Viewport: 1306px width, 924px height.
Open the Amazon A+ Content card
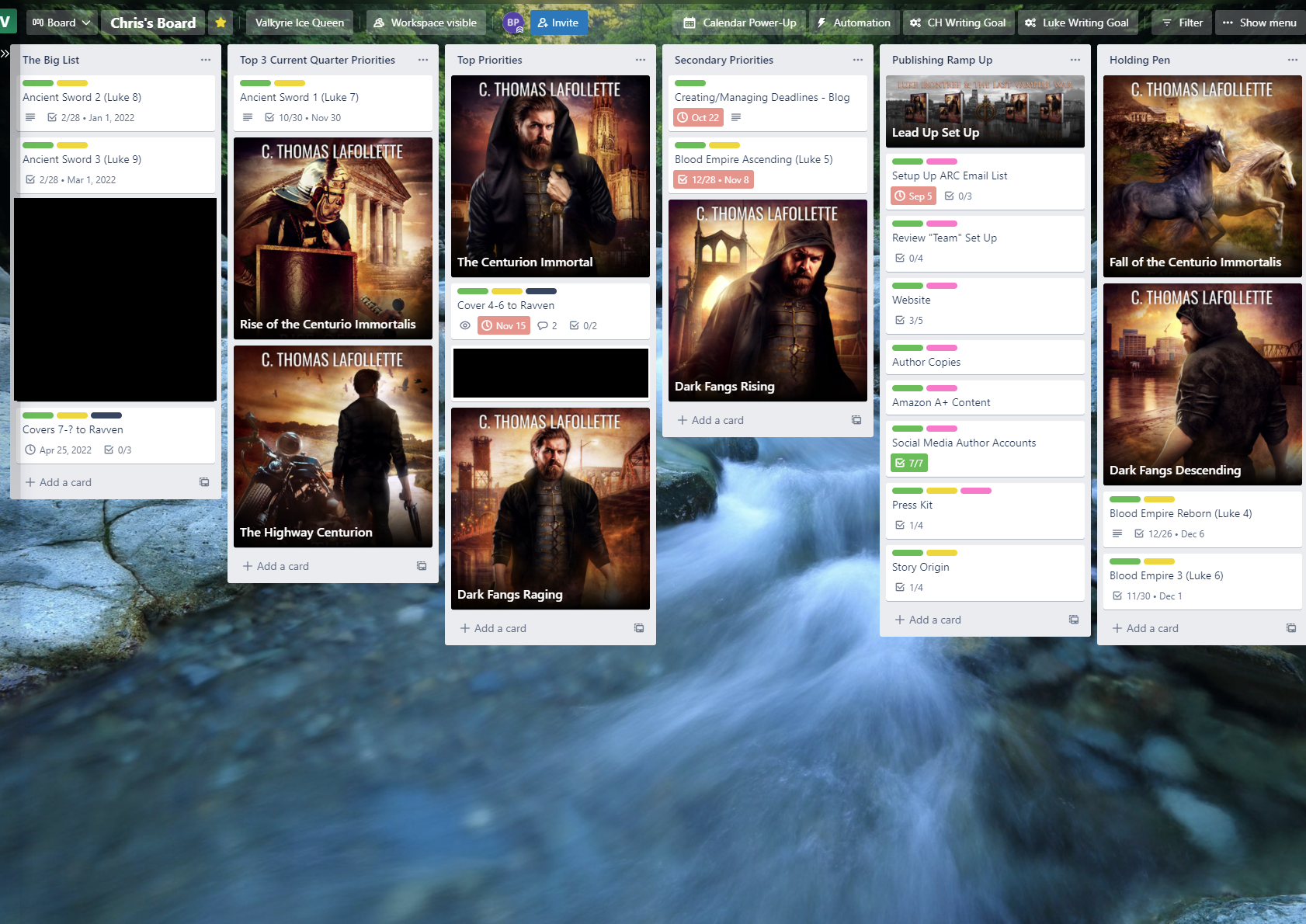(x=985, y=398)
